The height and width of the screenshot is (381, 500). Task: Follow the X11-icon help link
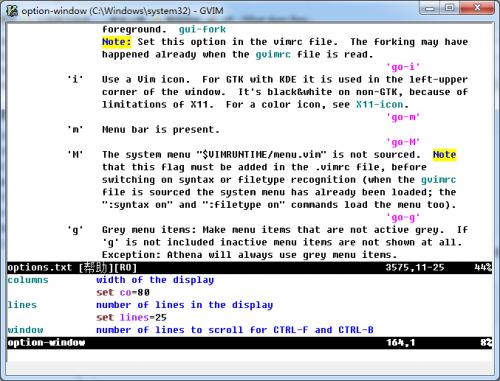coord(379,104)
